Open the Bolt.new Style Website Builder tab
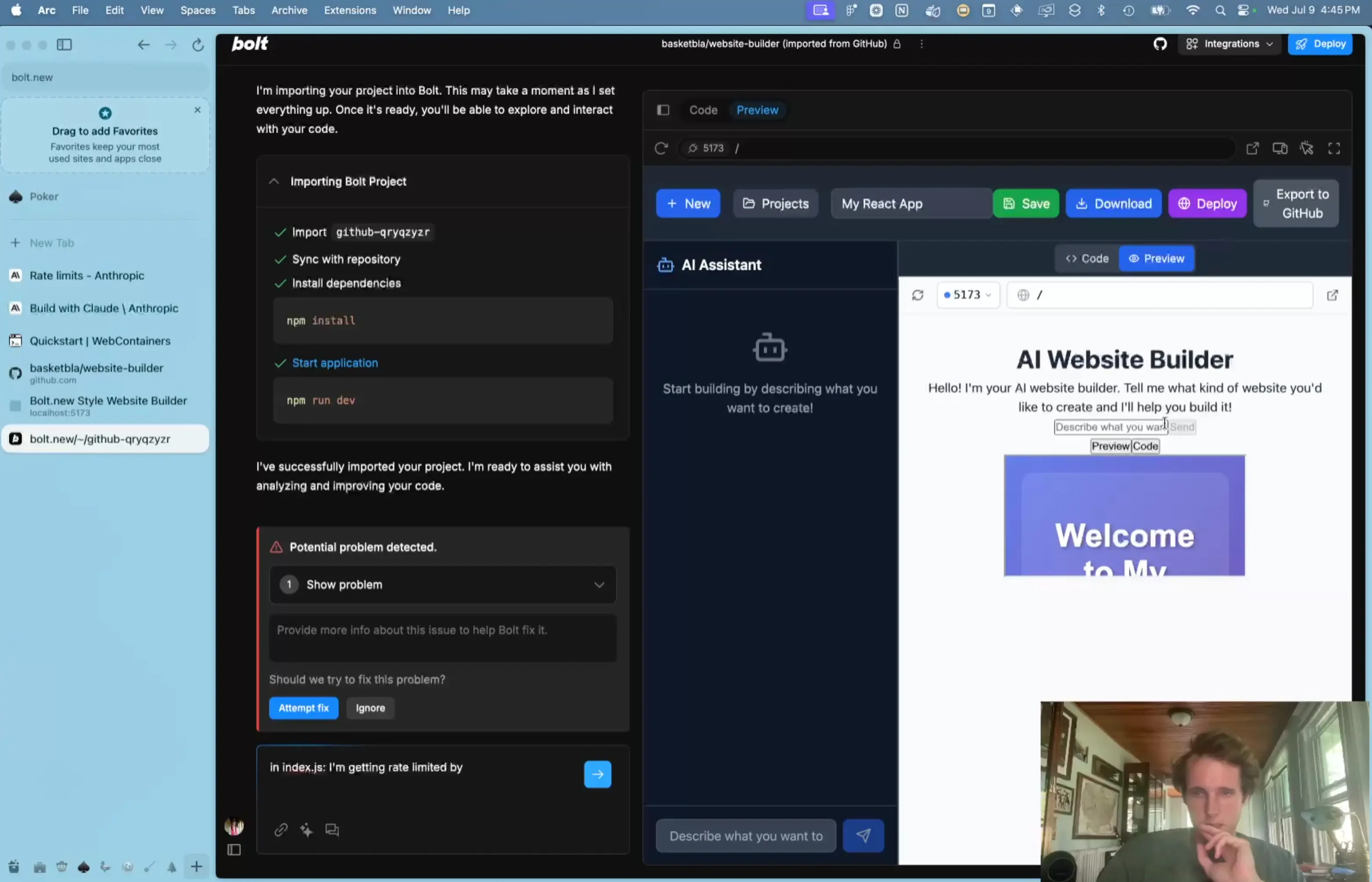 click(x=105, y=406)
